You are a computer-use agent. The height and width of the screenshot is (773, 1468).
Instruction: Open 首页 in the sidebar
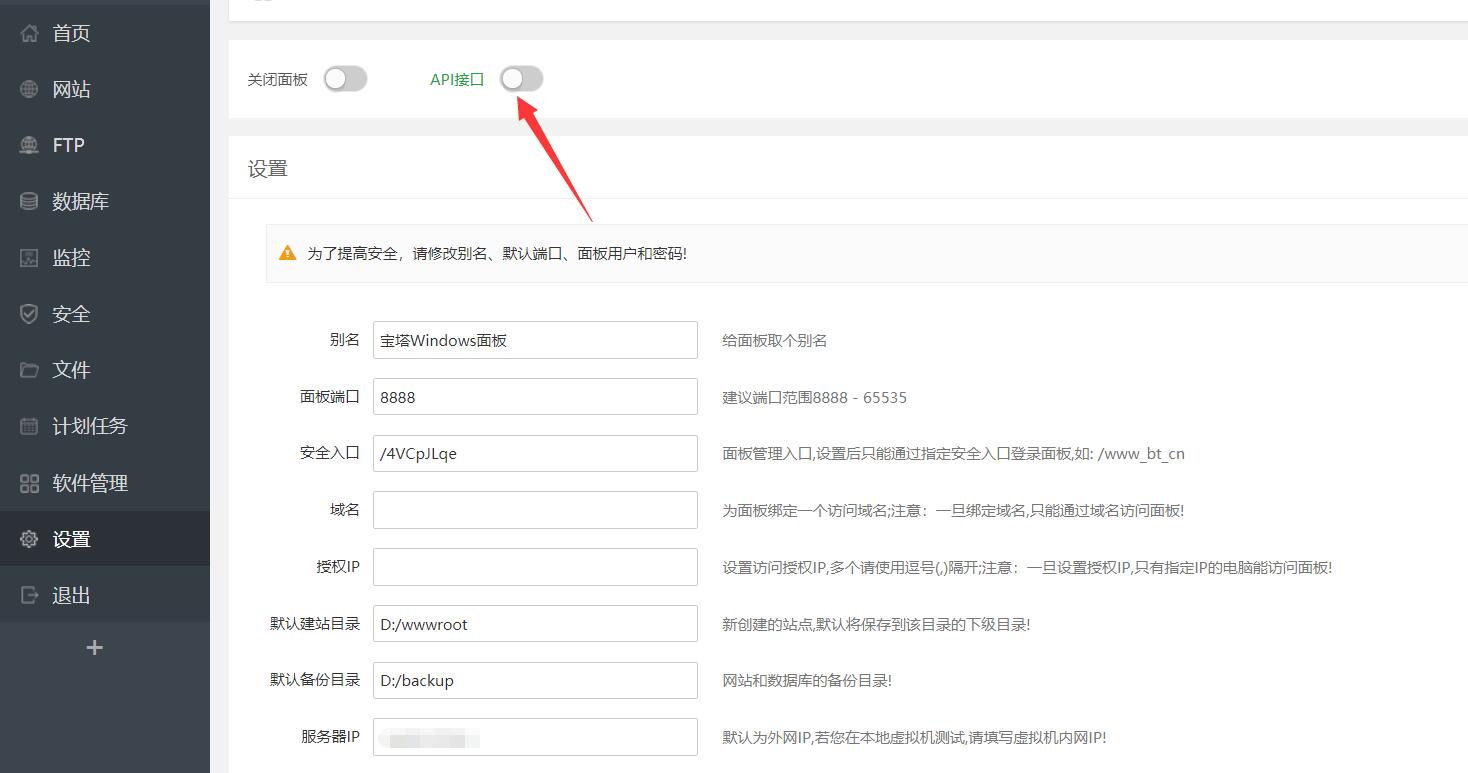pyautogui.click(x=105, y=33)
